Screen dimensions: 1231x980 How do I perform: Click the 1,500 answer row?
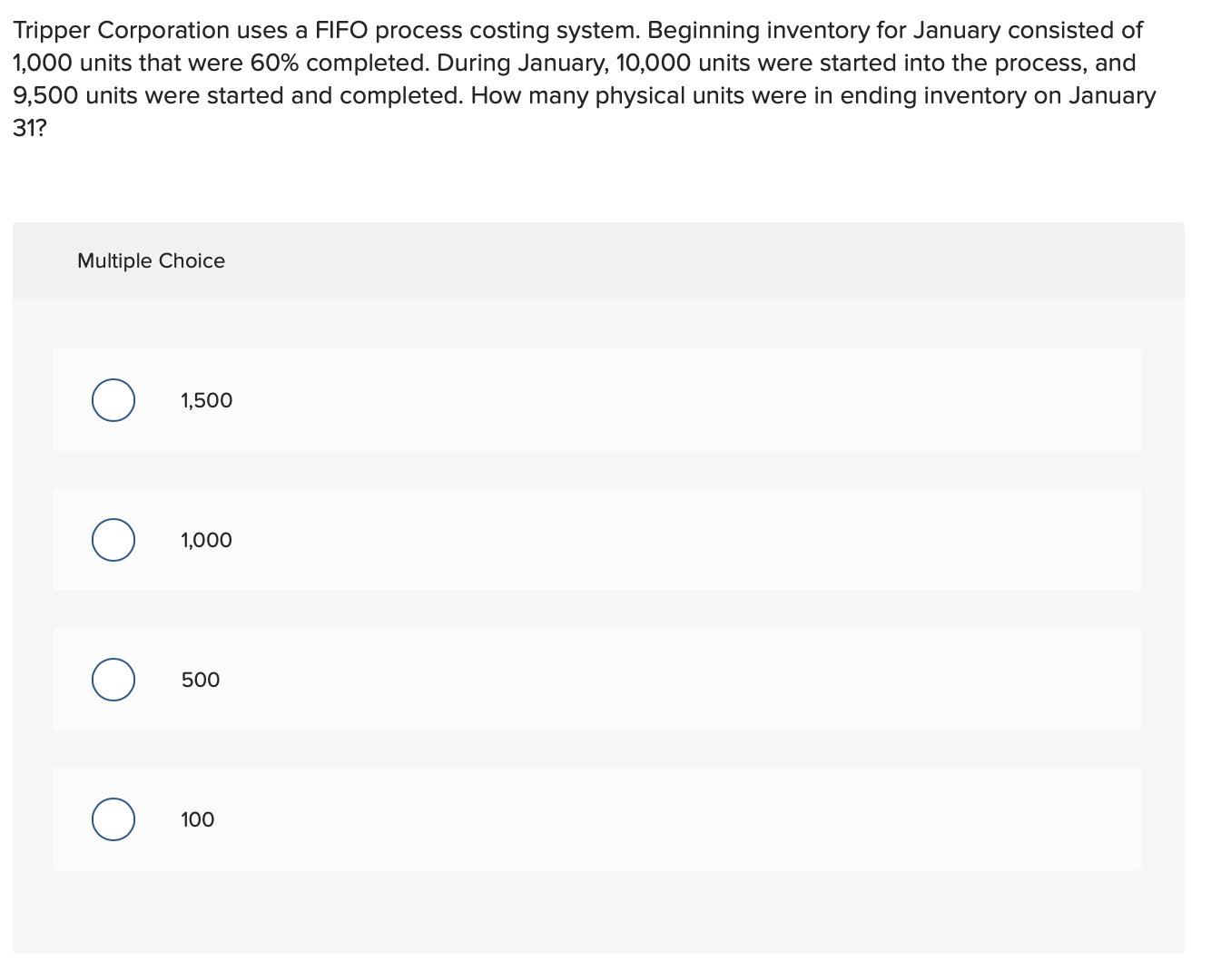[597, 399]
